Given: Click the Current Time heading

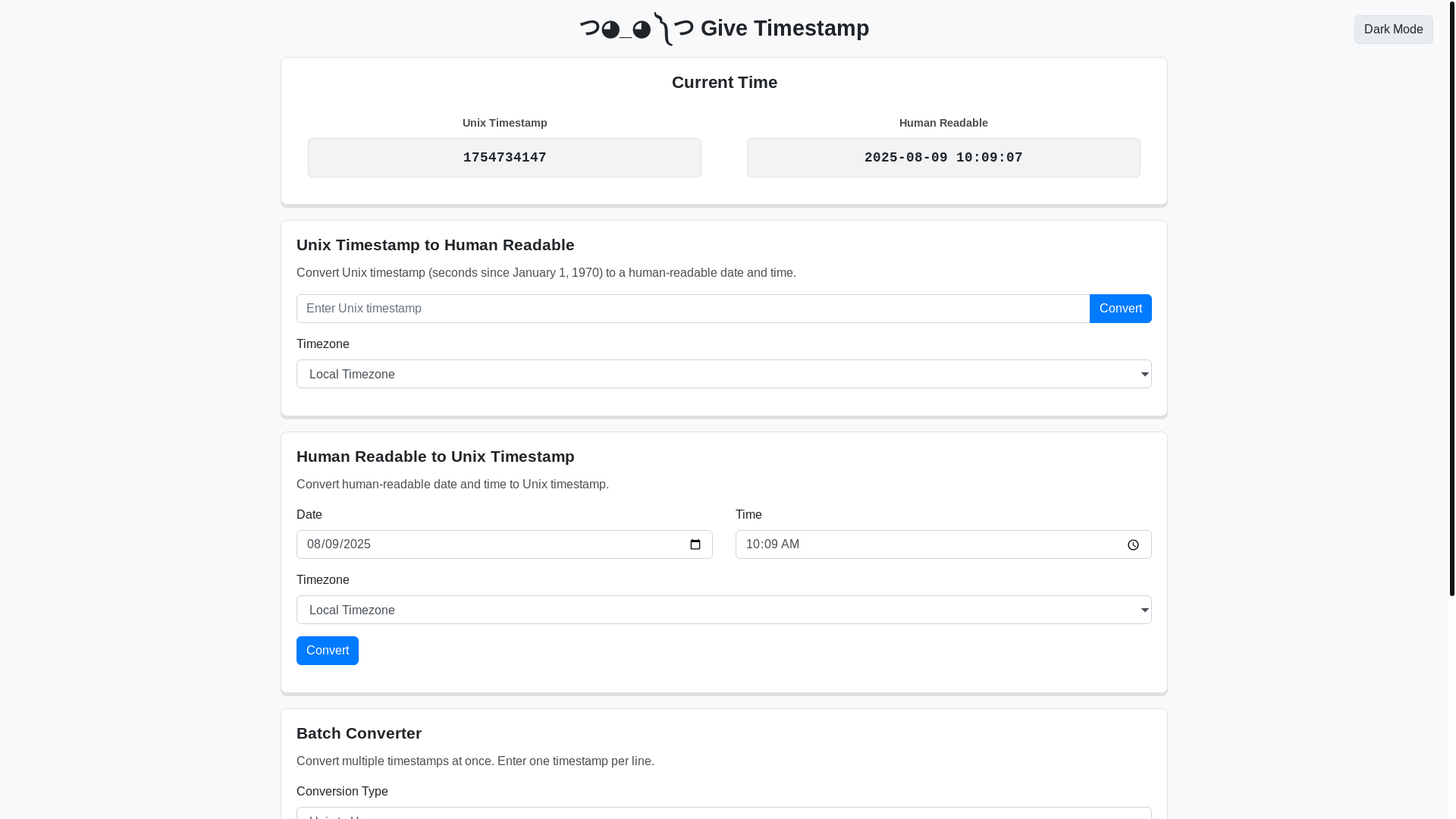Looking at the screenshot, I should [x=724, y=82].
